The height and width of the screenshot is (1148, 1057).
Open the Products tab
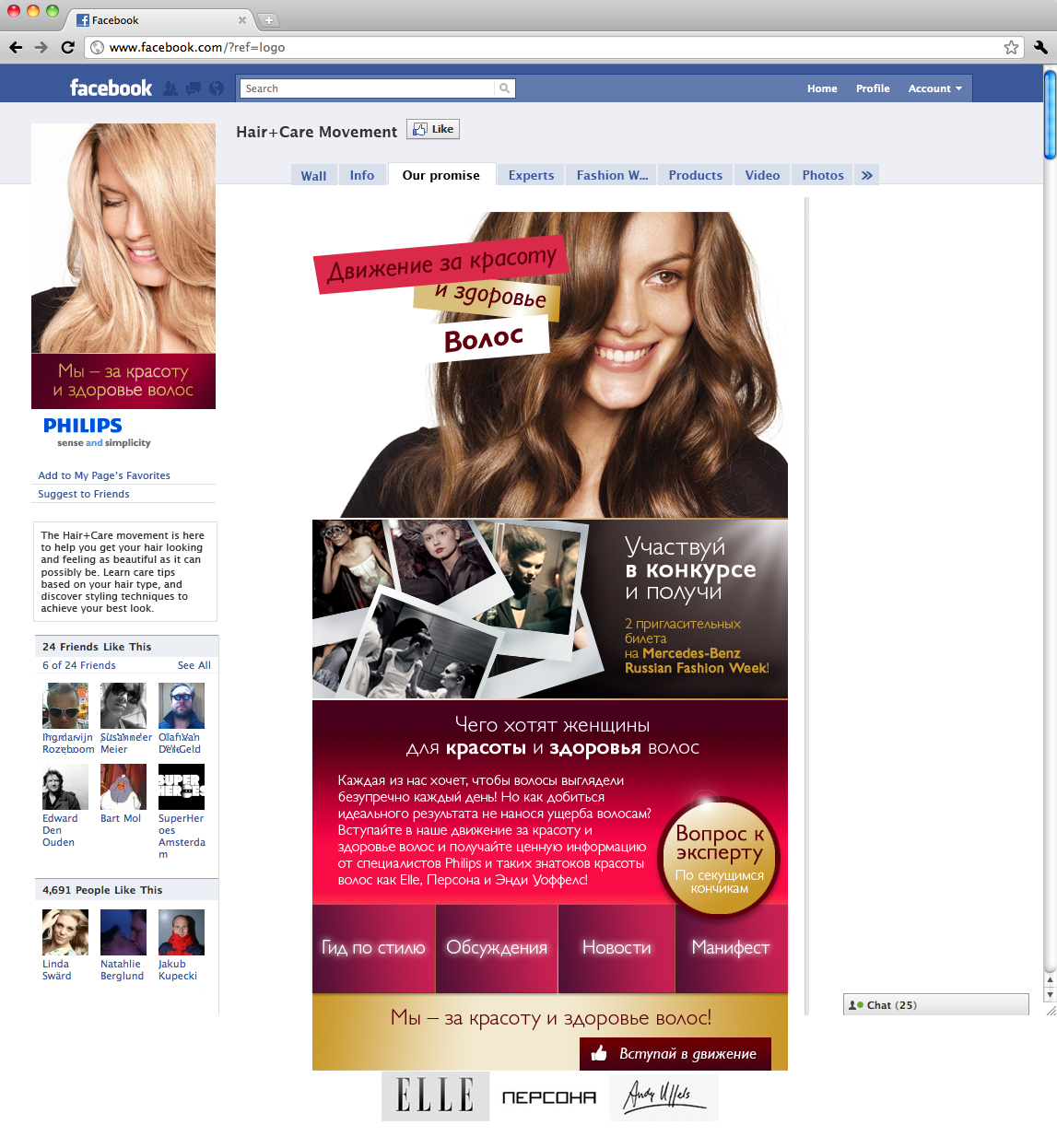pyautogui.click(x=696, y=175)
